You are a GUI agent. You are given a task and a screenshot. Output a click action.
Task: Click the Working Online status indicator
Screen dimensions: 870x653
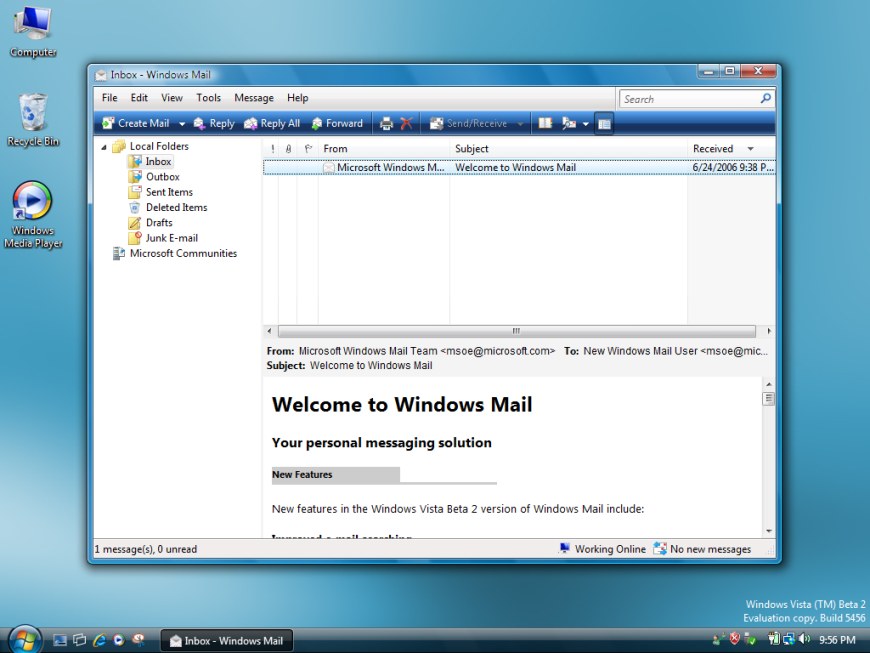pyautogui.click(x=603, y=549)
